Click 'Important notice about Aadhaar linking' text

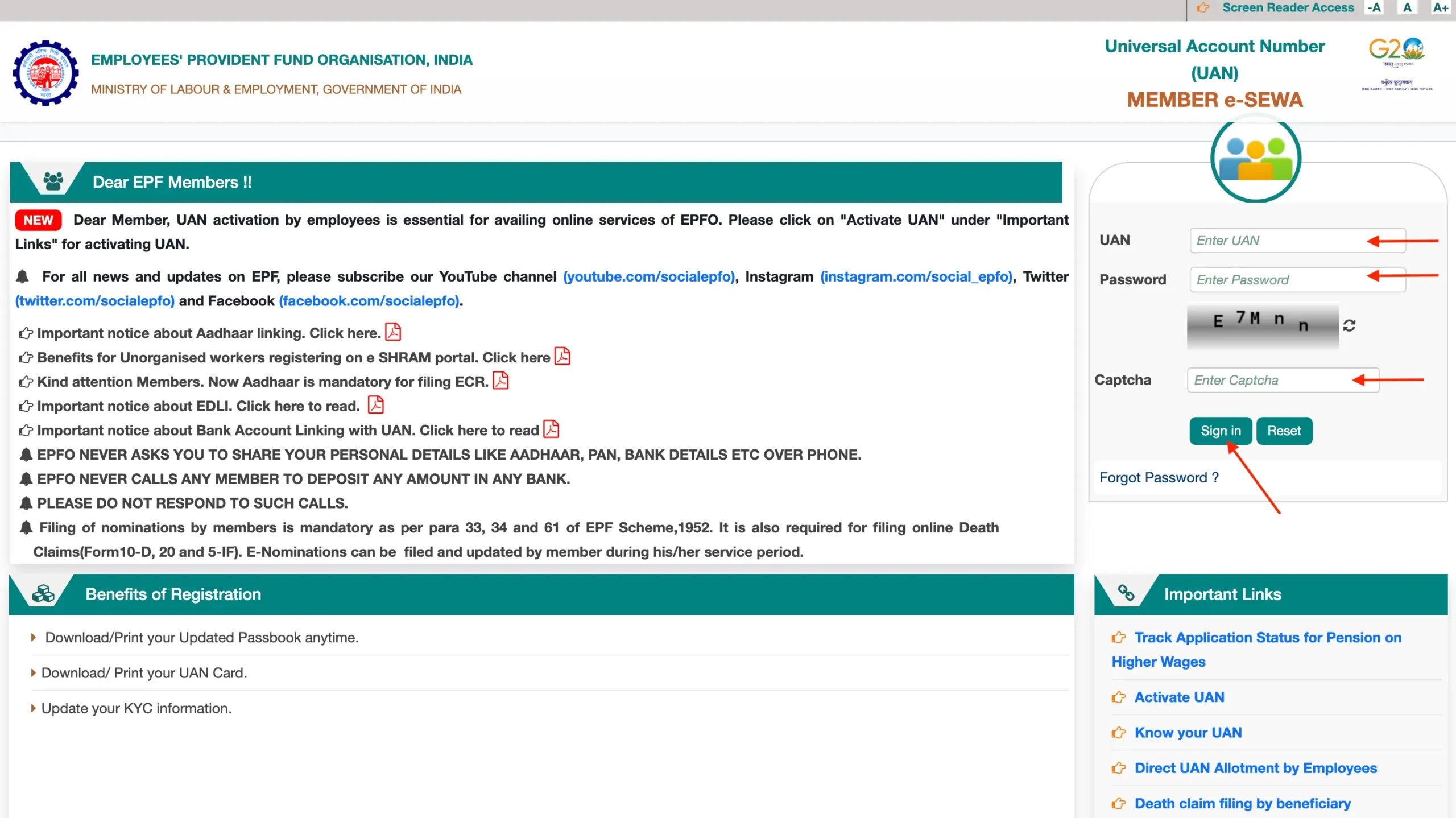coord(209,333)
